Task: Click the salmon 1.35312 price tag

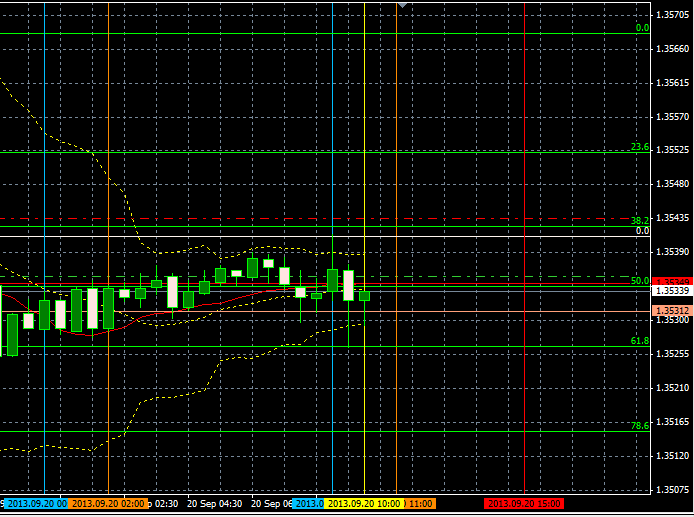Action: pyautogui.click(x=672, y=311)
